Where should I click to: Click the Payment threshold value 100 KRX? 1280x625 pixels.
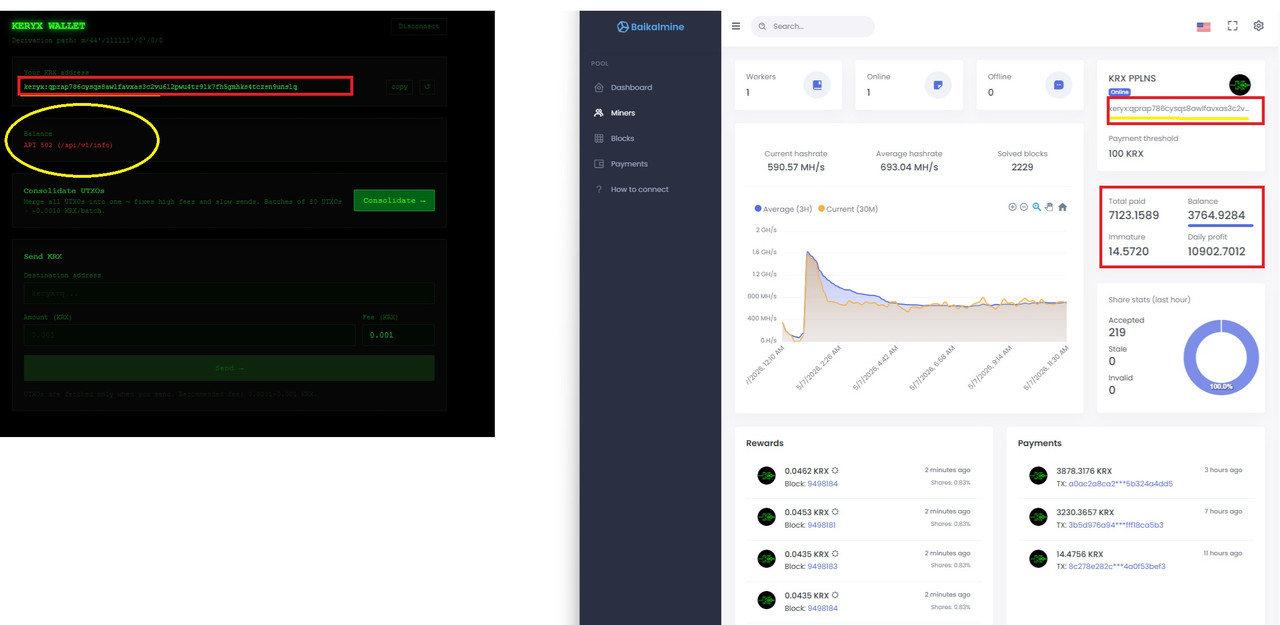point(1126,154)
